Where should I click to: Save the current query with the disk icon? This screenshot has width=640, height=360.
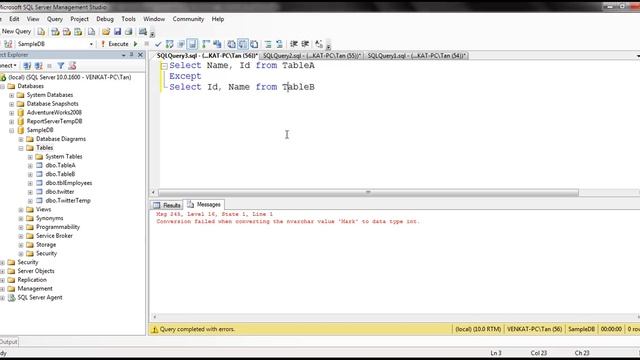tap(118, 32)
